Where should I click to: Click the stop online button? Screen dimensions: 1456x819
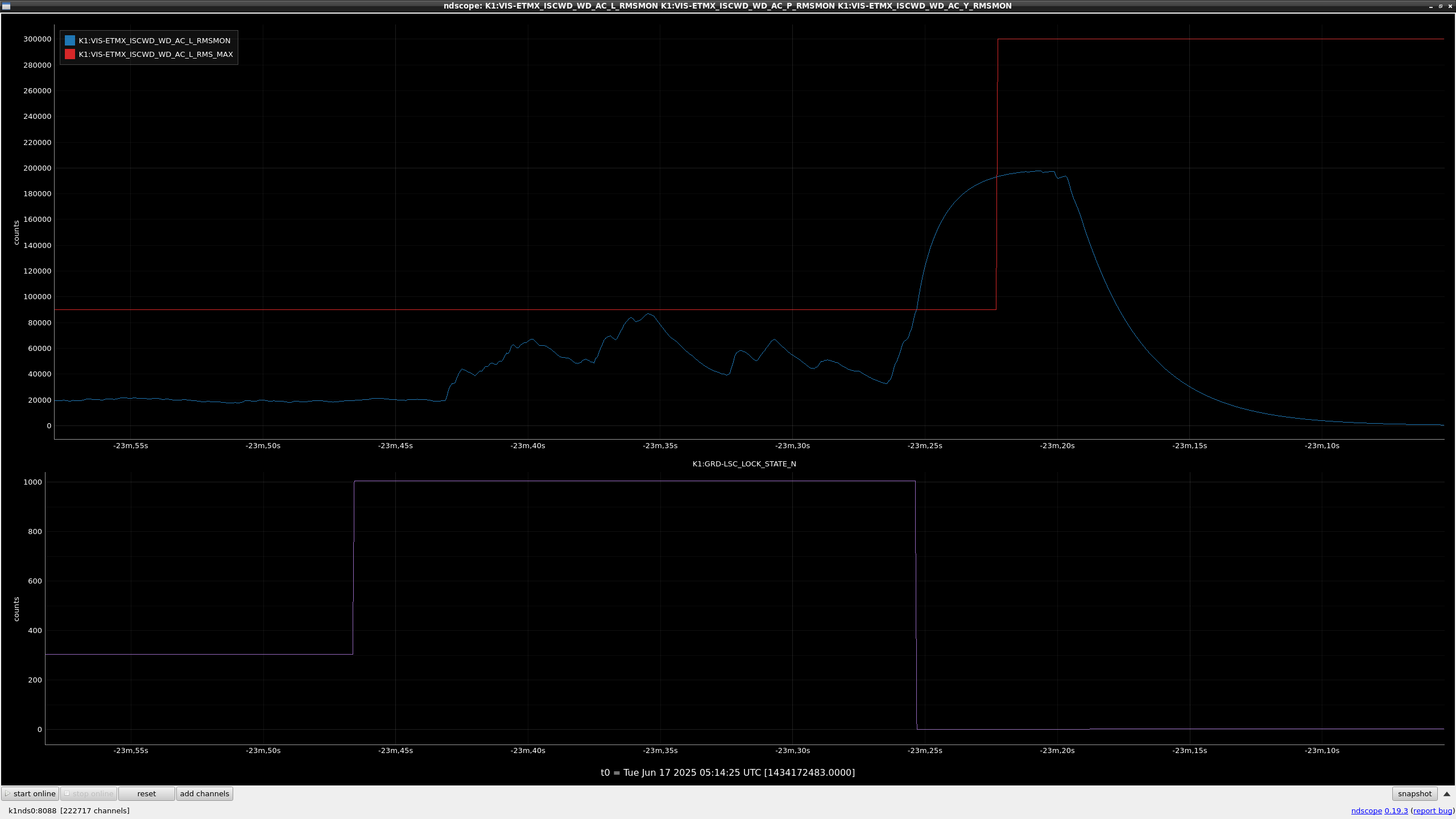coord(89,793)
